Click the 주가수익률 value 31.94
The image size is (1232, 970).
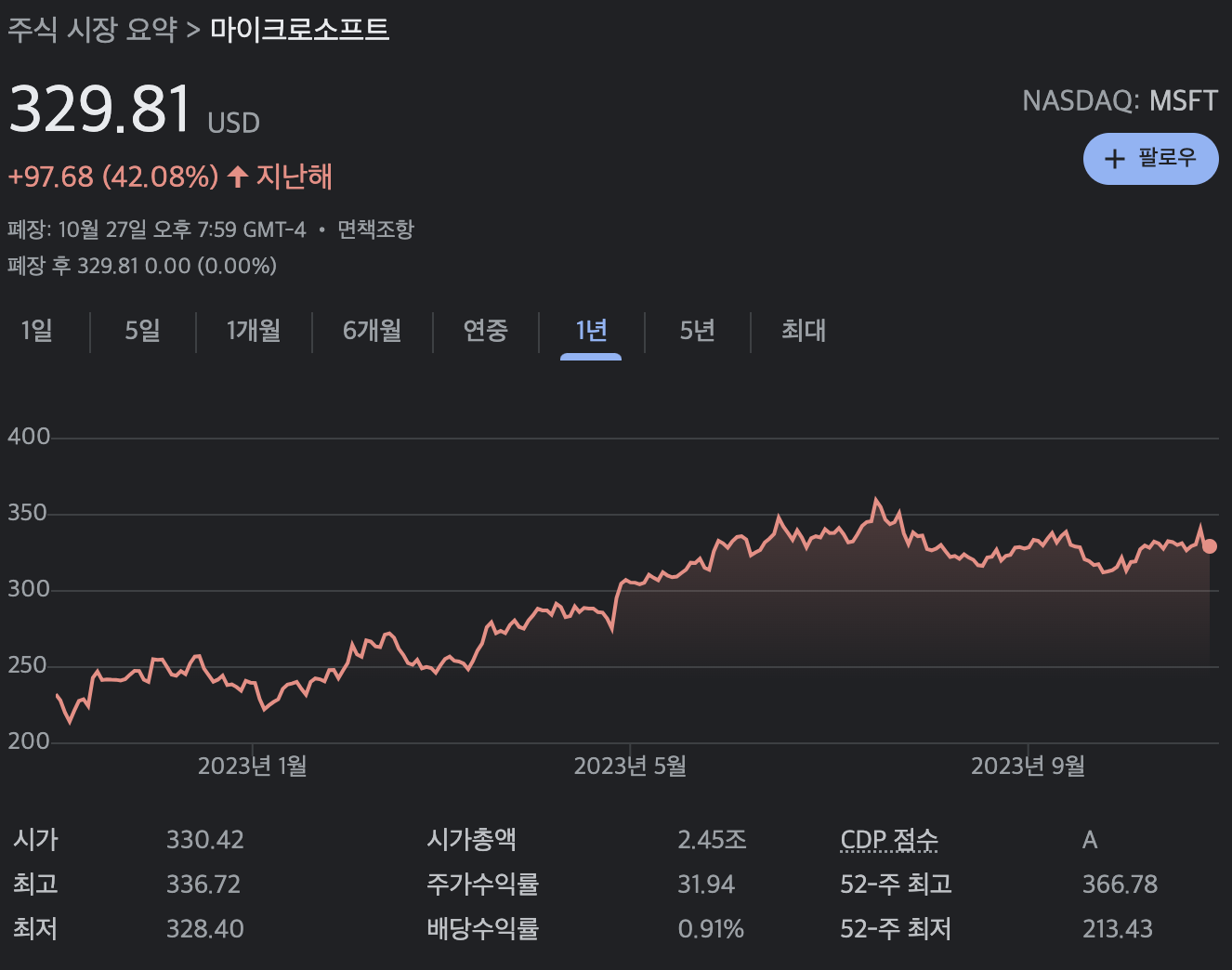[706, 885]
